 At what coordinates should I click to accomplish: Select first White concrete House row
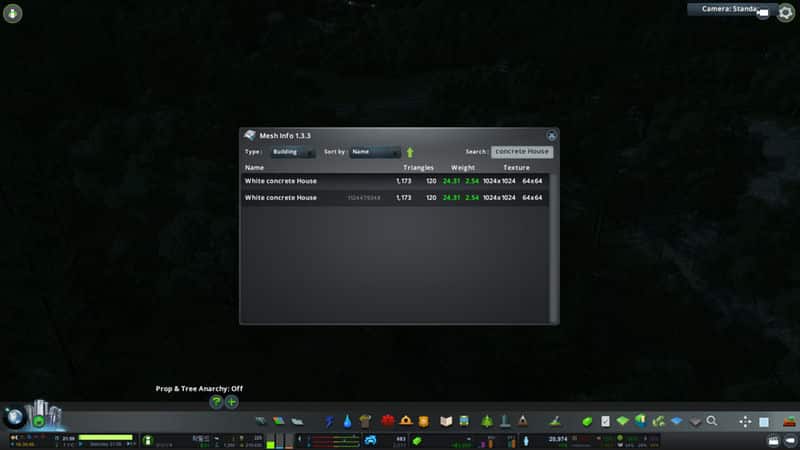coord(395,181)
